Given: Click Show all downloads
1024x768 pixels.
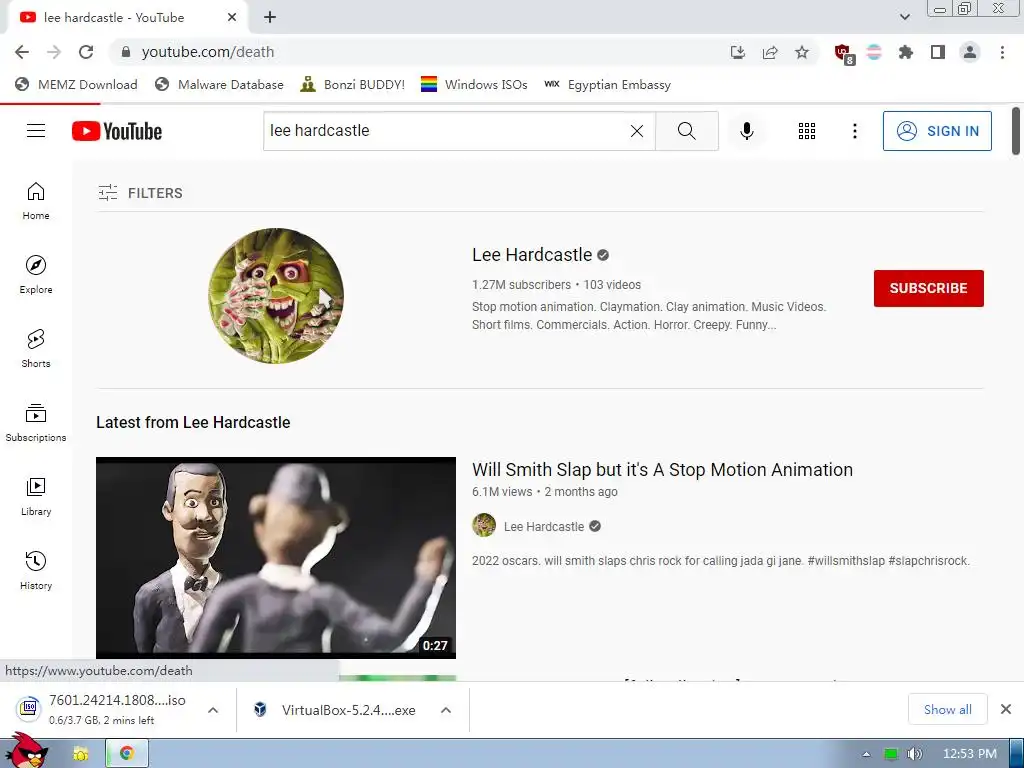Looking at the screenshot, I should [x=948, y=710].
